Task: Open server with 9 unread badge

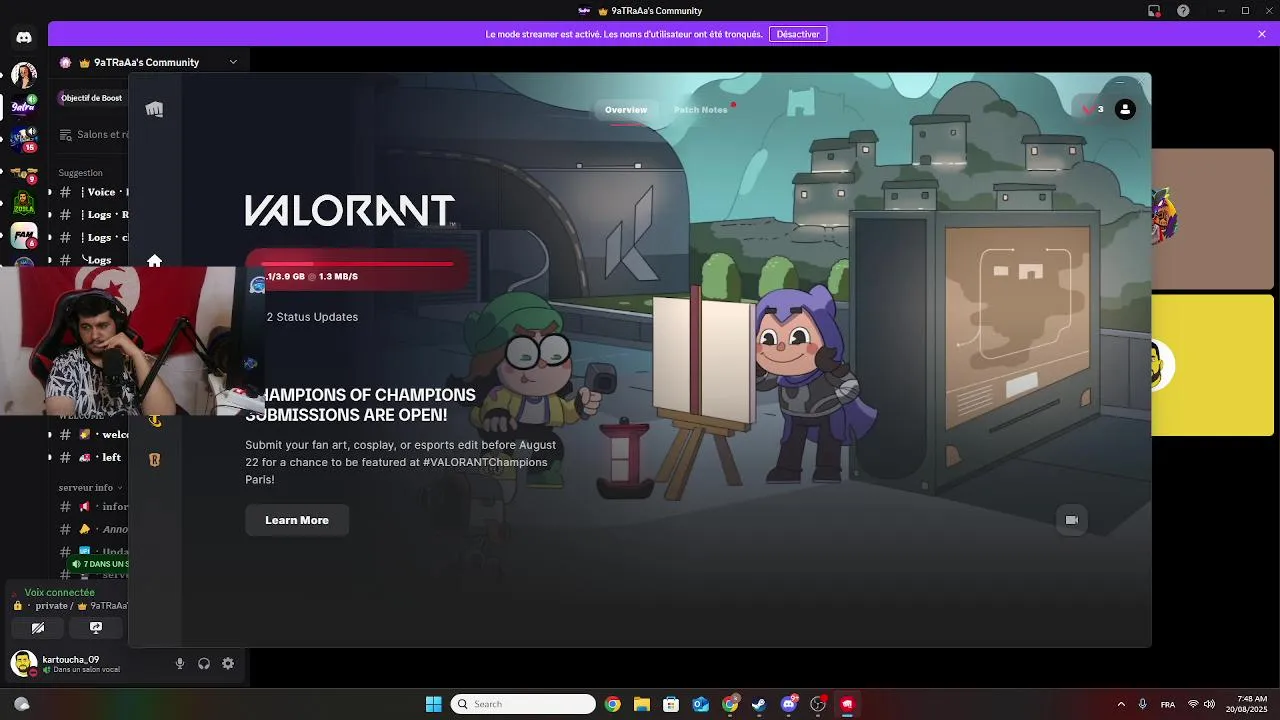Action: coord(24,172)
